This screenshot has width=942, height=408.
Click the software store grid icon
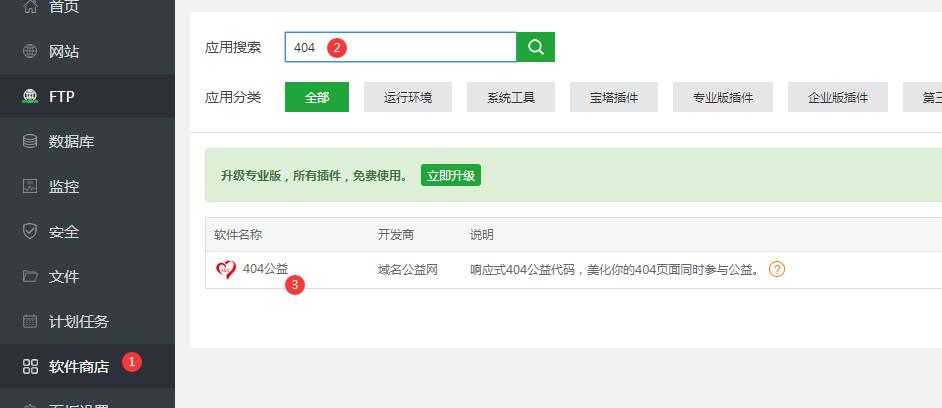30,367
